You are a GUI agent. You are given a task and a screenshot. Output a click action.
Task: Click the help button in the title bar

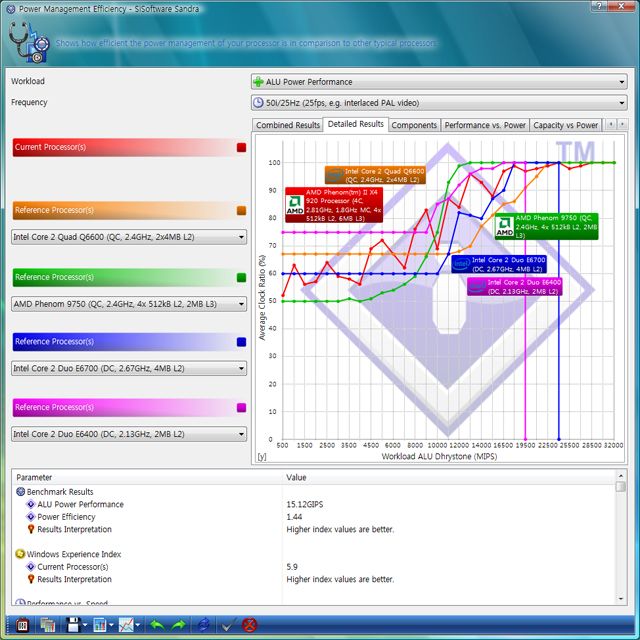[599, 6]
